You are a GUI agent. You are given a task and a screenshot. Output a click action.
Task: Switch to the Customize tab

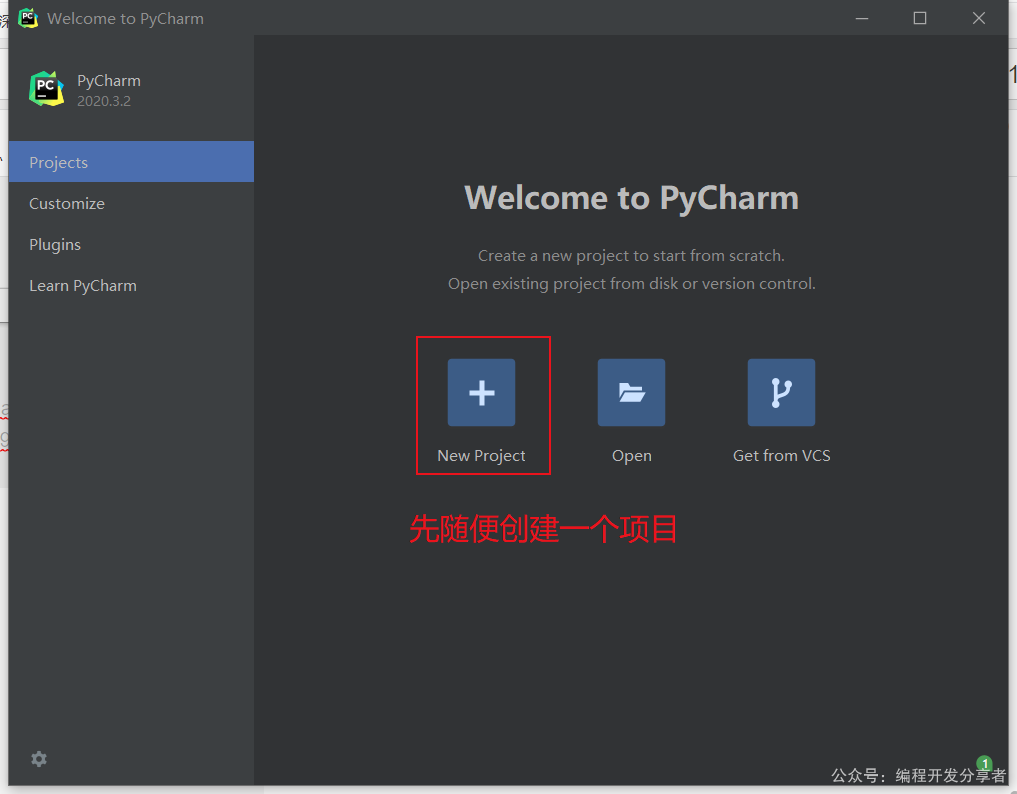tap(132, 203)
